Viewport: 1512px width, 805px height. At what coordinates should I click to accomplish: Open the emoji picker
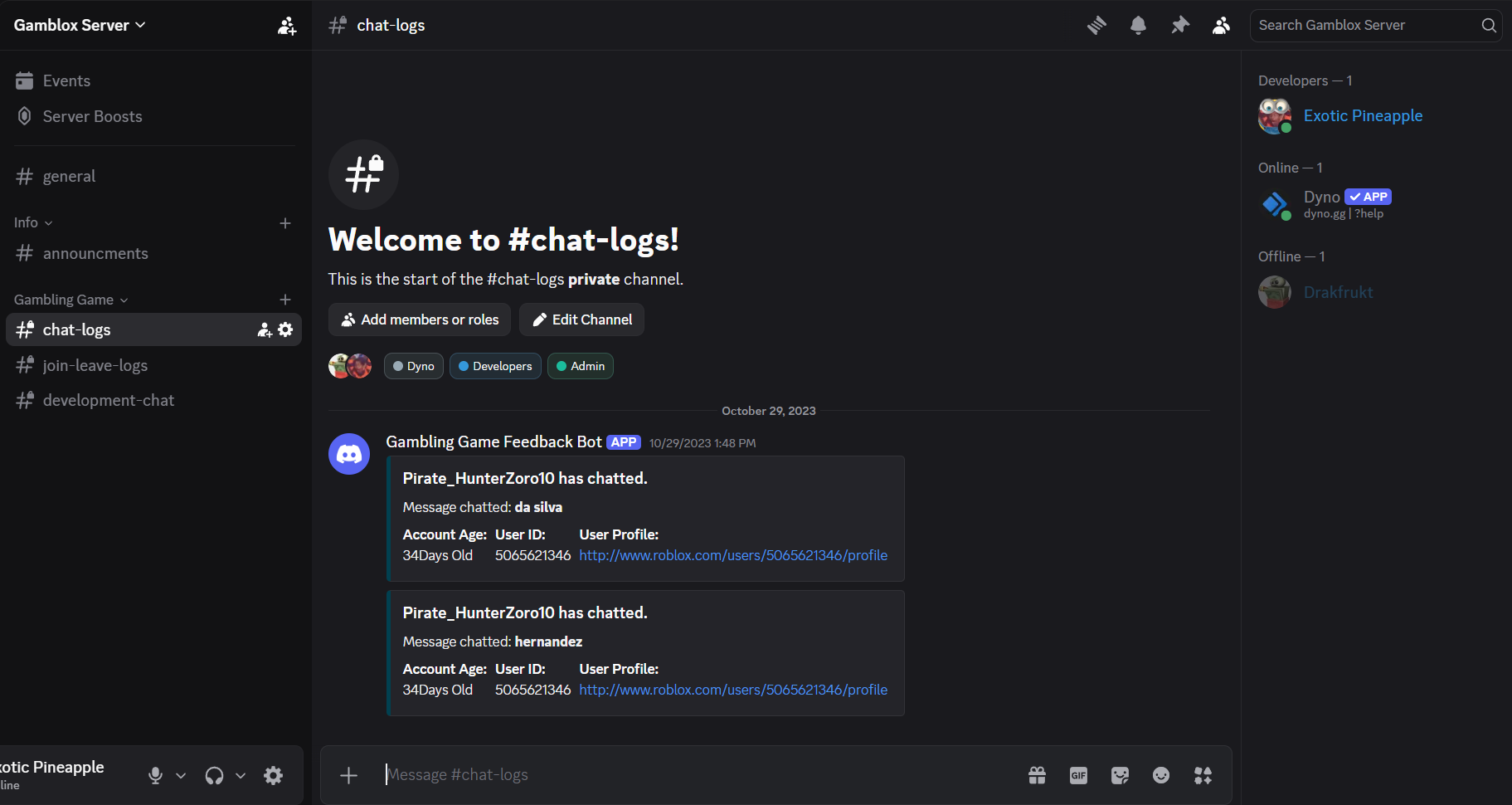[x=1161, y=775]
